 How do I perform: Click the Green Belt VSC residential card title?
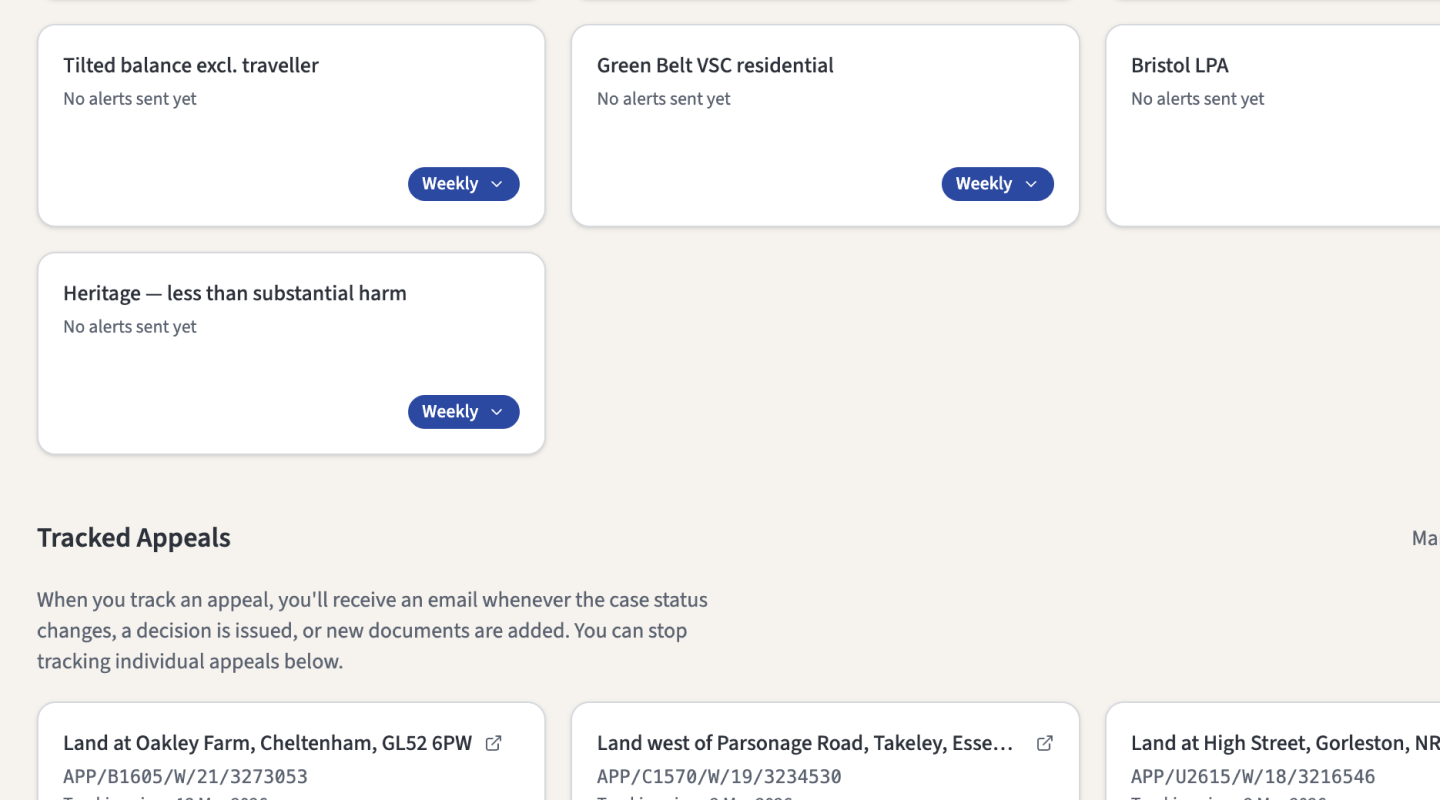[x=714, y=65]
